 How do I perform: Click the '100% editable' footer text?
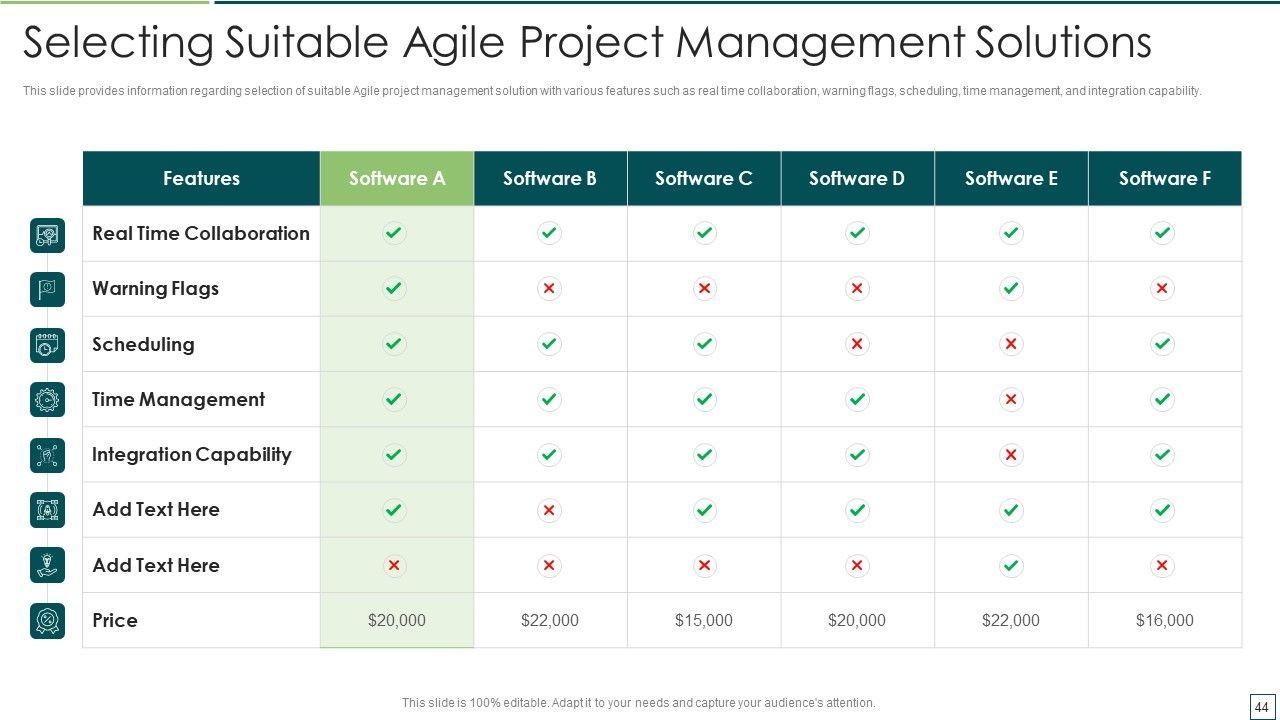(x=638, y=703)
